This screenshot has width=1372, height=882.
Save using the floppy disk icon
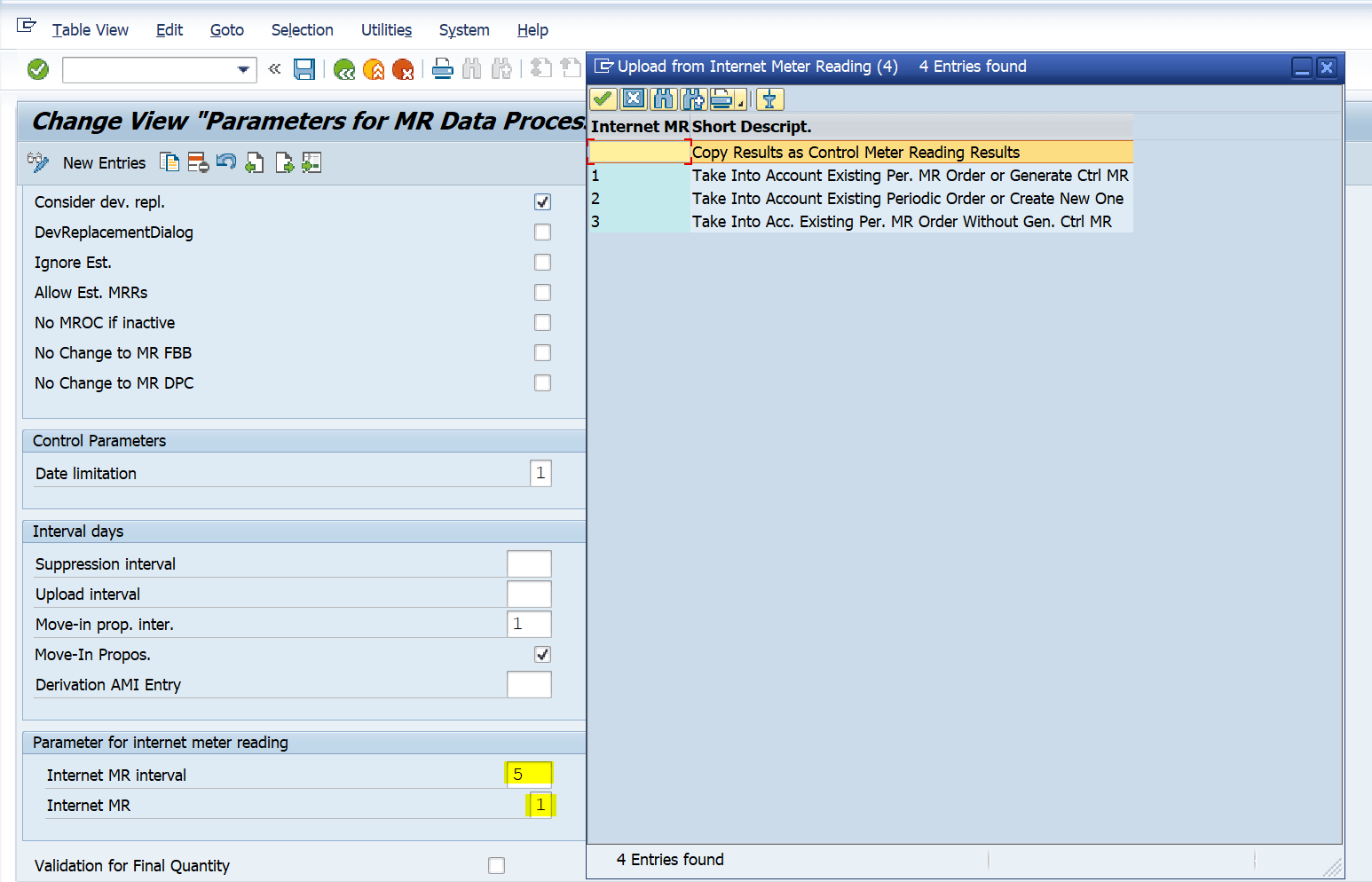(304, 69)
